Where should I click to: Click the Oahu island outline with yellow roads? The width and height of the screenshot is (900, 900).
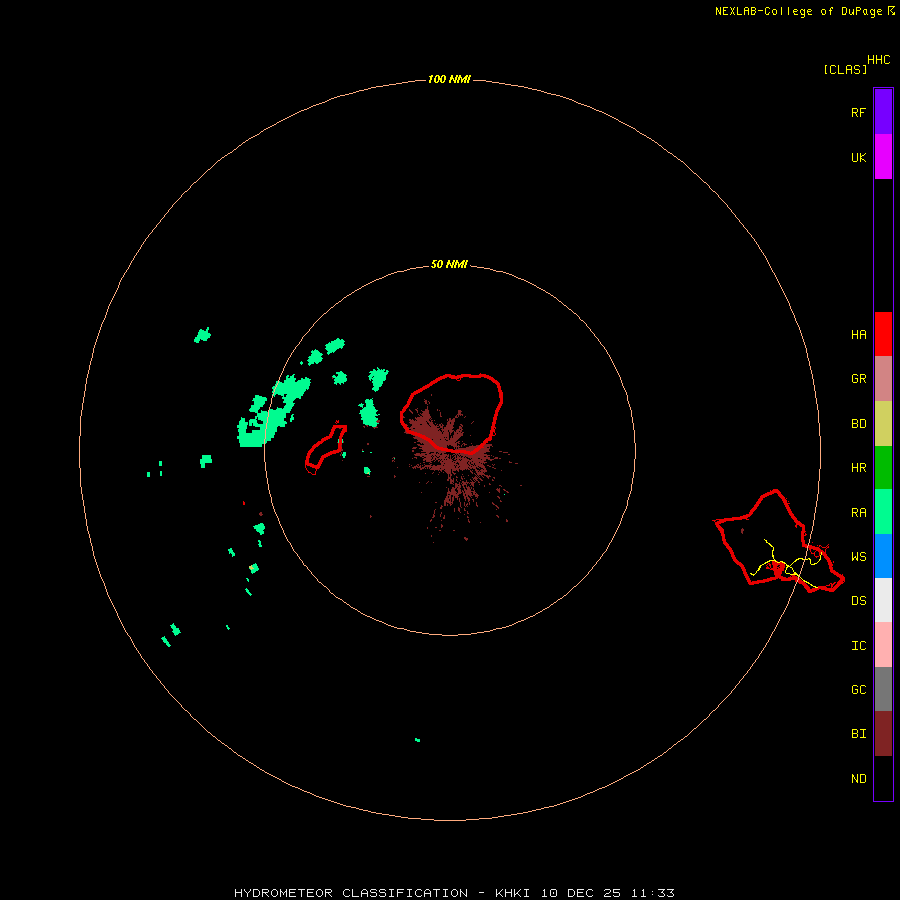(778, 541)
